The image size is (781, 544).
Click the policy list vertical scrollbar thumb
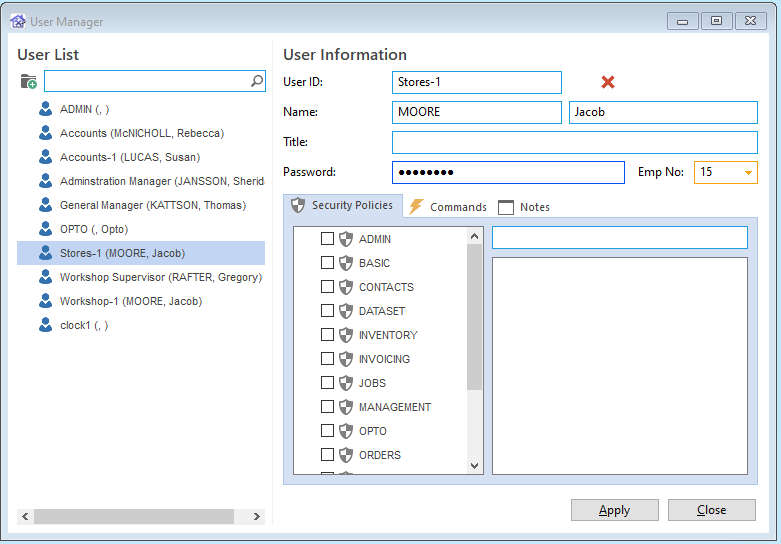coord(474,317)
